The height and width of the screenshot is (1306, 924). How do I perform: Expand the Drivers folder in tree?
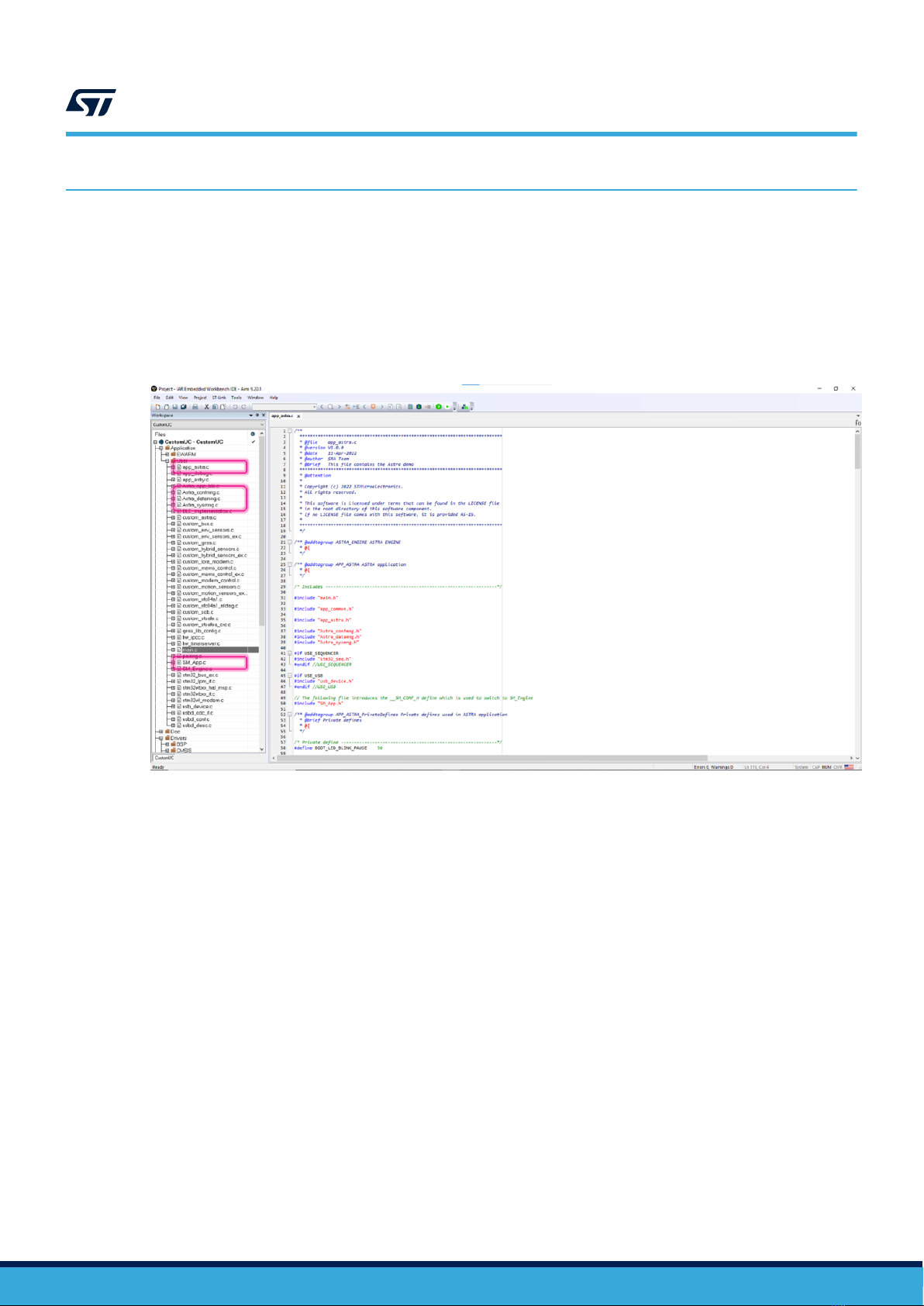point(161,738)
